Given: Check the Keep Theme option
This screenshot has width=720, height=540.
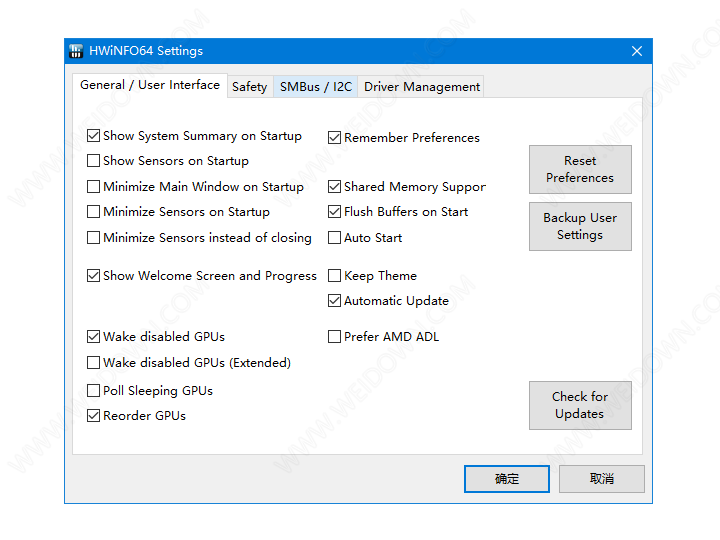Looking at the screenshot, I should (334, 276).
